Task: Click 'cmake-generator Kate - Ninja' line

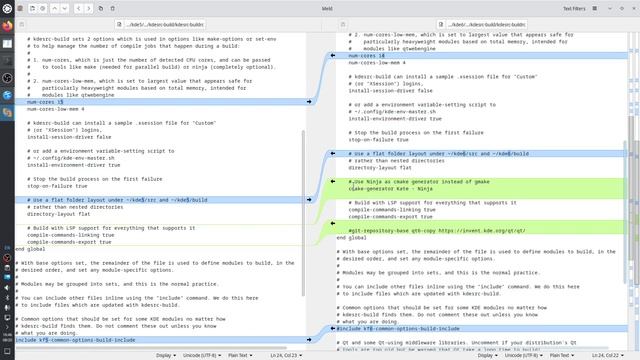Action: pos(391,189)
